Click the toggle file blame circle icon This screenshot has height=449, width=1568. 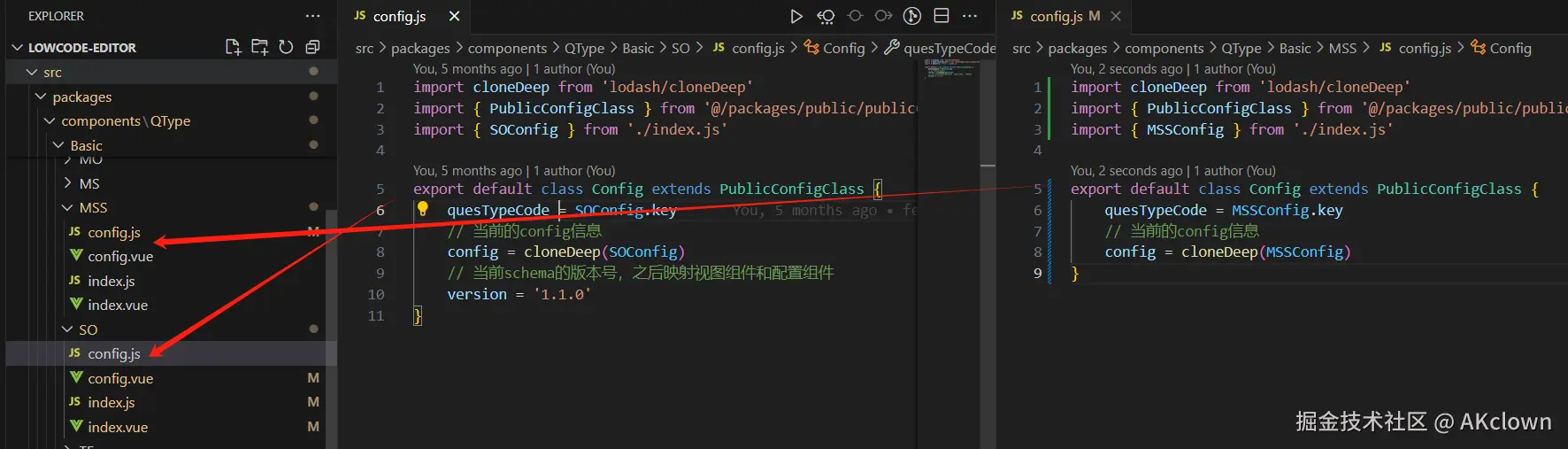click(x=855, y=16)
